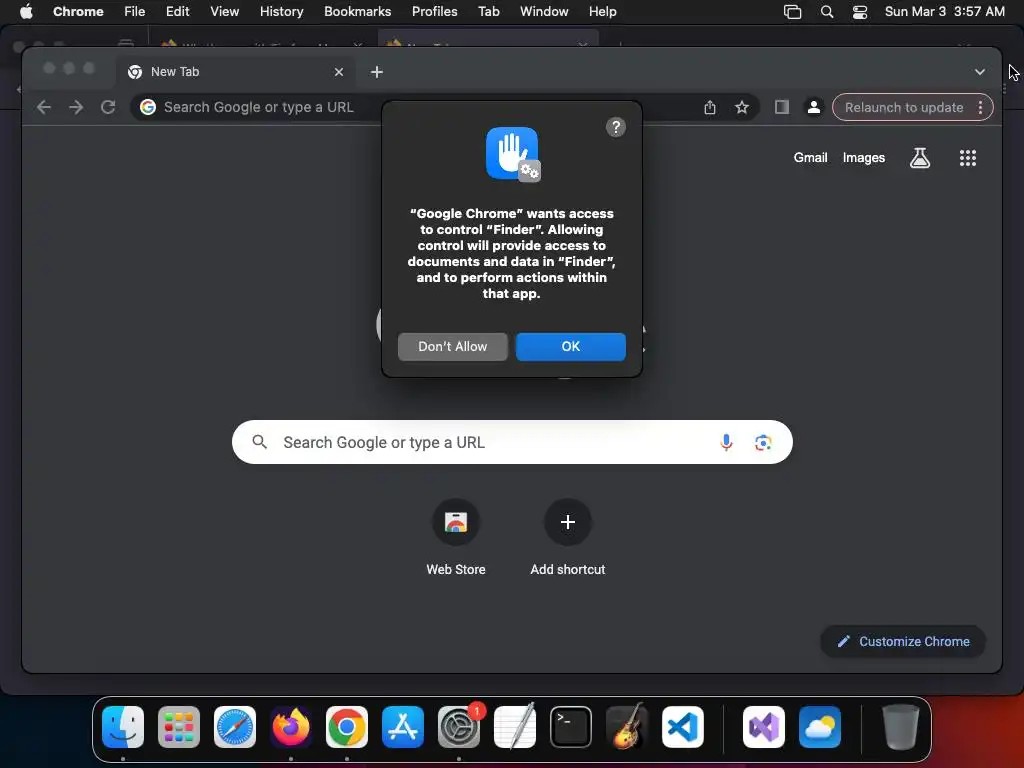Viewport: 1024px width, 768px height.
Task: Open the Google apps grid
Action: [x=968, y=157]
